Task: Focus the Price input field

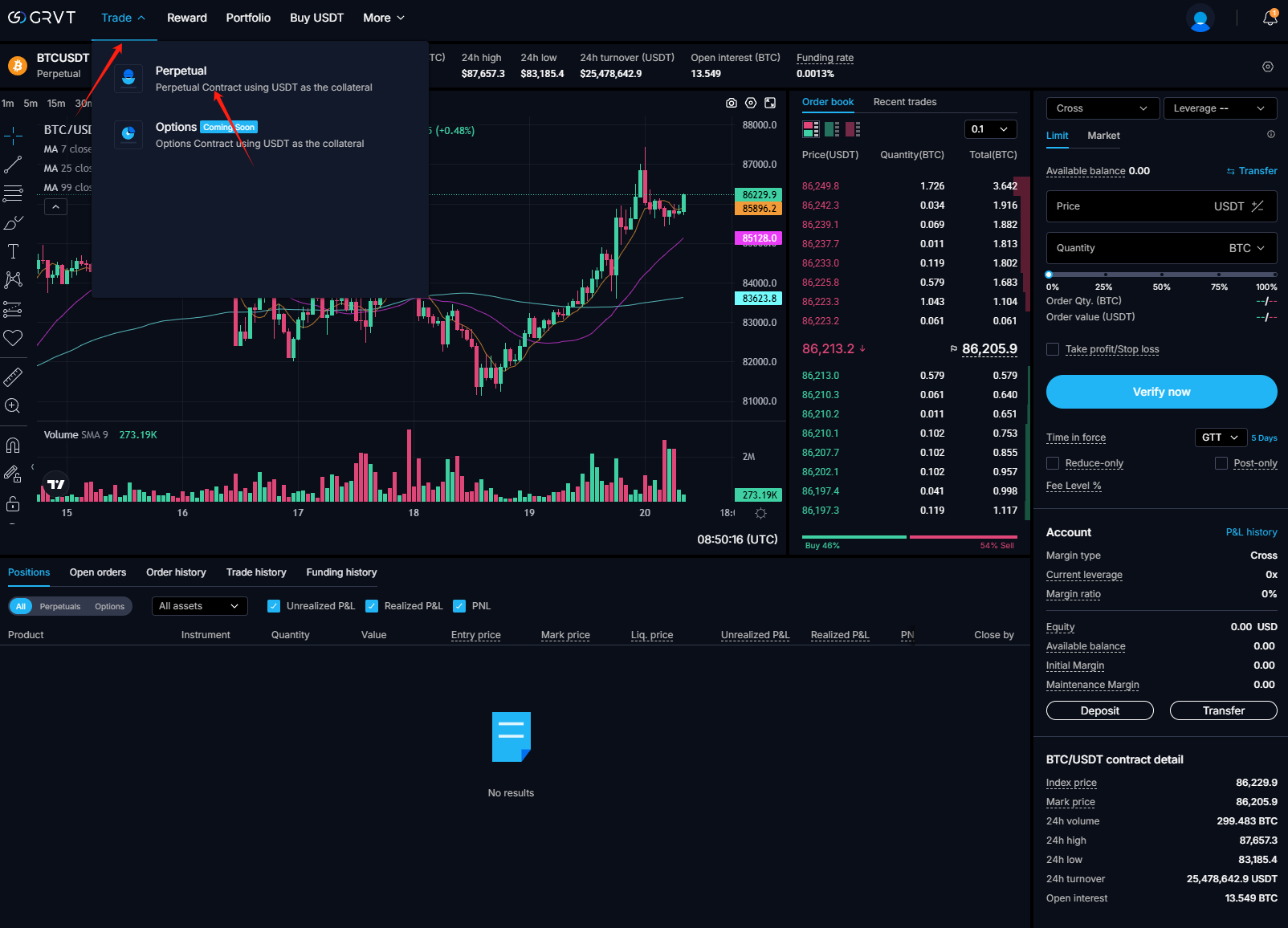Action: [x=1161, y=206]
